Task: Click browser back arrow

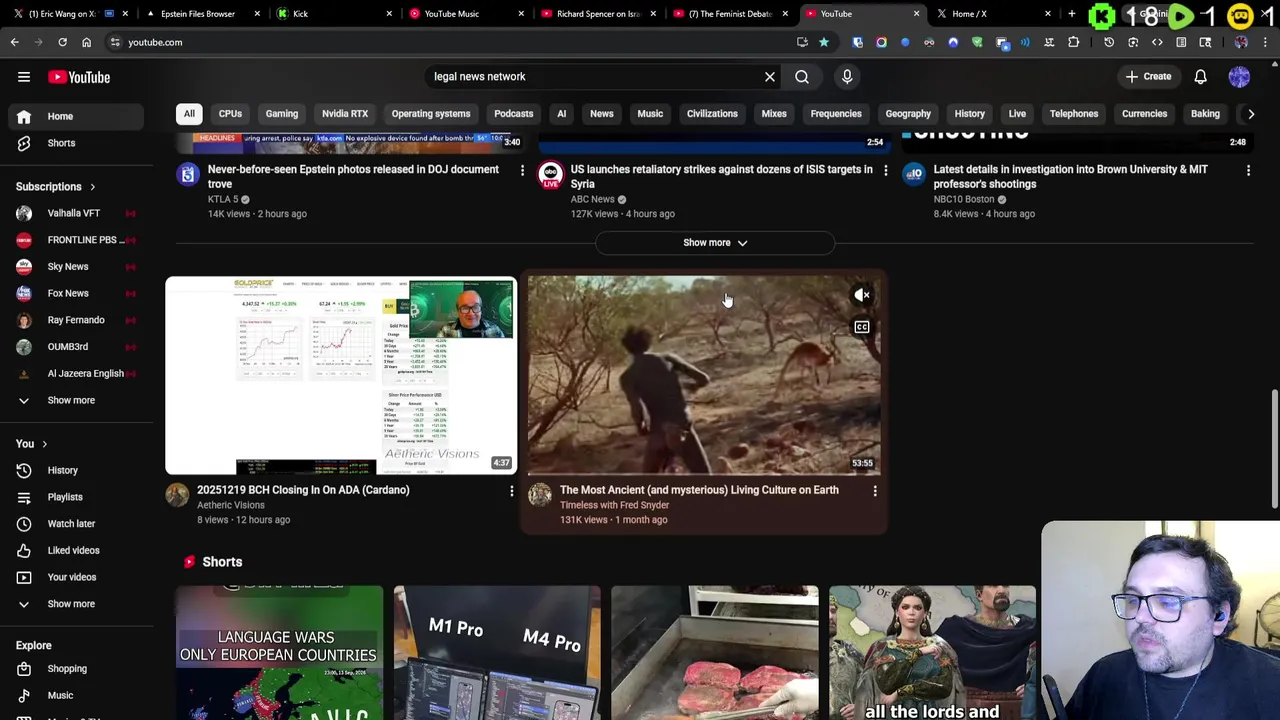Action: point(15,42)
